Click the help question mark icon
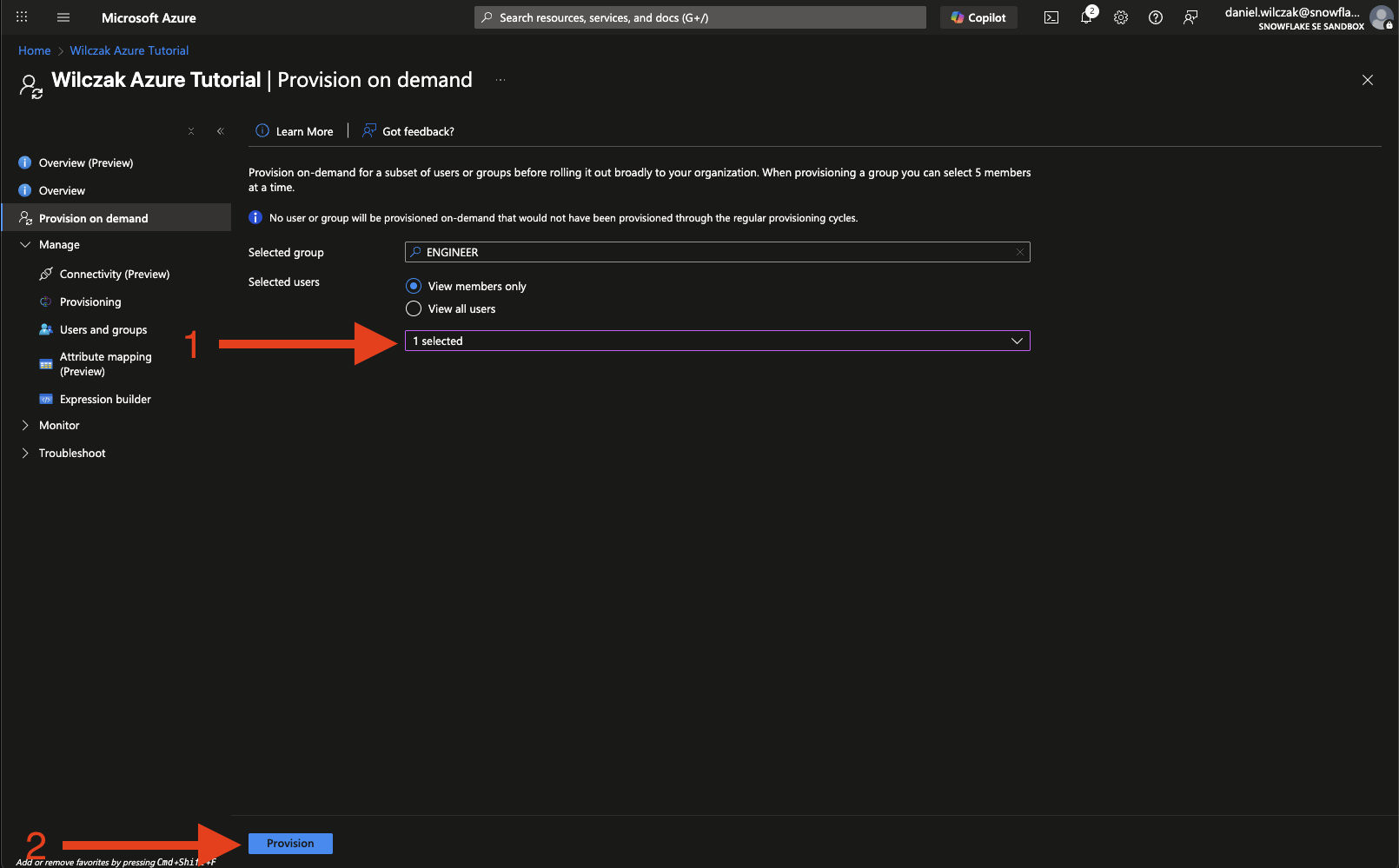1399x868 pixels. (x=1156, y=17)
